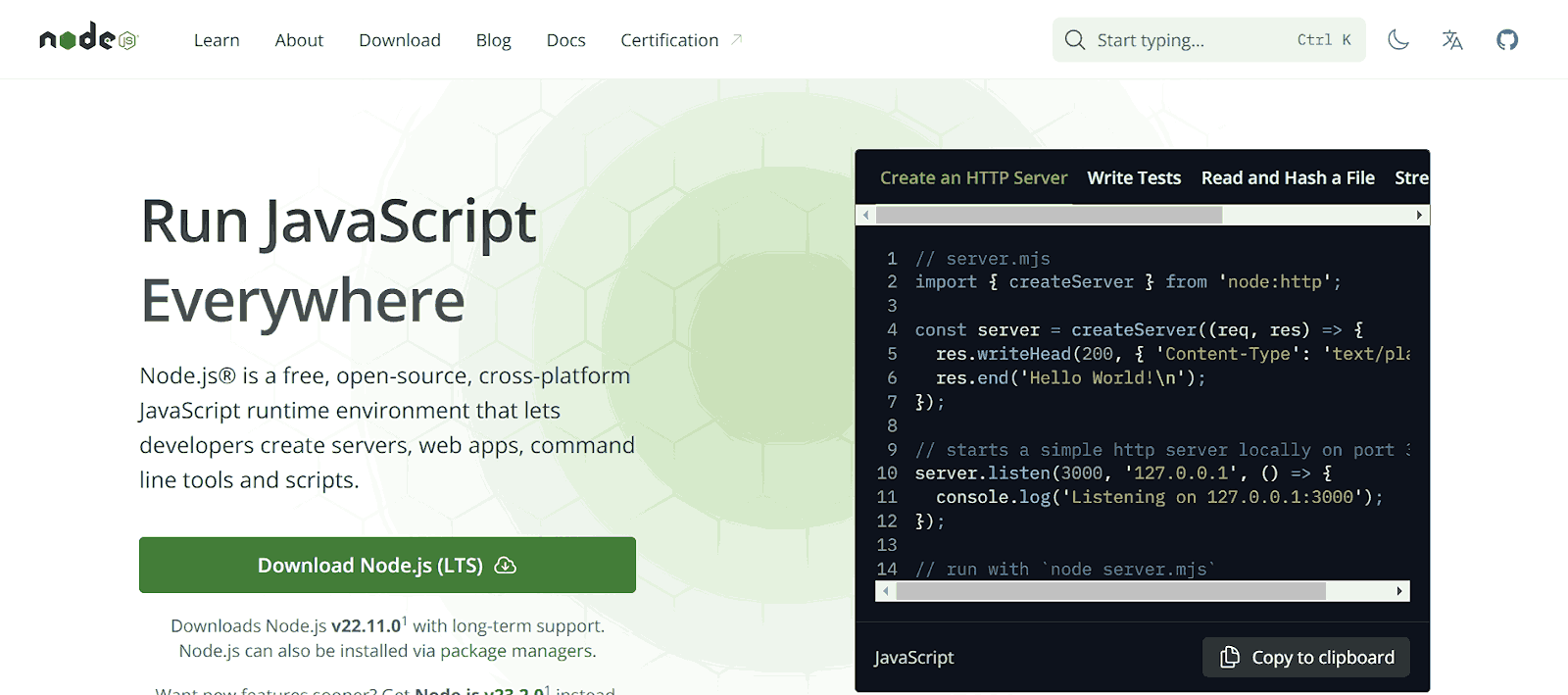Click the 'starts a simple http server' comment
Viewport: 1568px width, 695px height.
coord(1162,450)
